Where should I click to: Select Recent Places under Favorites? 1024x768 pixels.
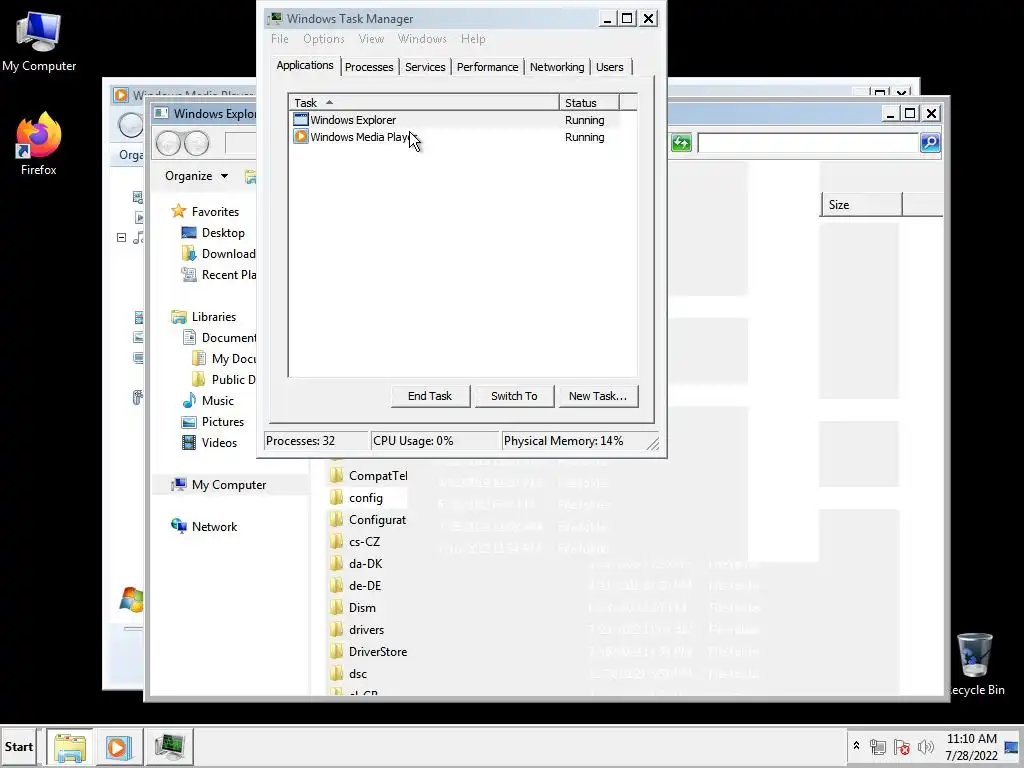pyautogui.click(x=219, y=275)
